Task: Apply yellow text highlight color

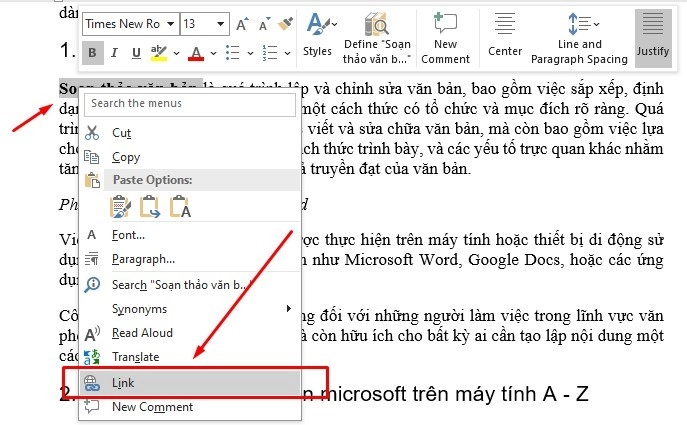Action: pyautogui.click(x=158, y=53)
